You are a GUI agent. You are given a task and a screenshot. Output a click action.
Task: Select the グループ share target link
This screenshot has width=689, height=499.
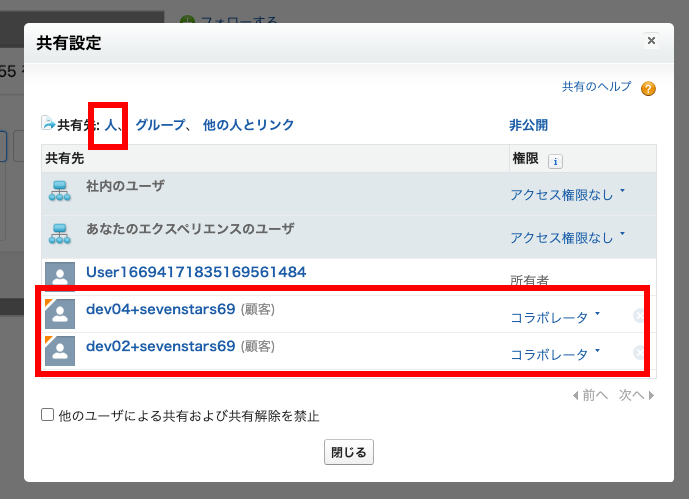click(160, 125)
